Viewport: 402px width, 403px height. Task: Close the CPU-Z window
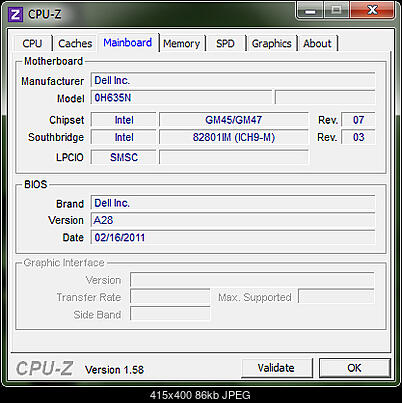point(372,11)
